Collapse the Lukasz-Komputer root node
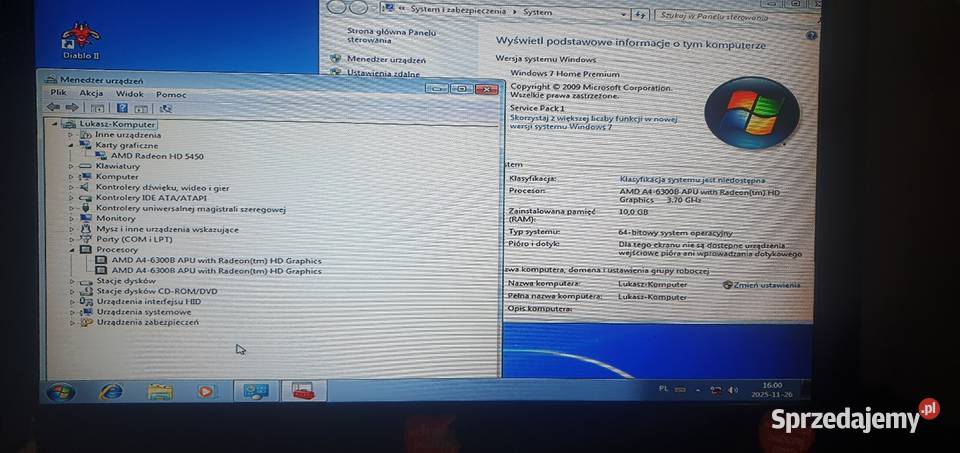This screenshot has height=453, width=960. (54, 124)
